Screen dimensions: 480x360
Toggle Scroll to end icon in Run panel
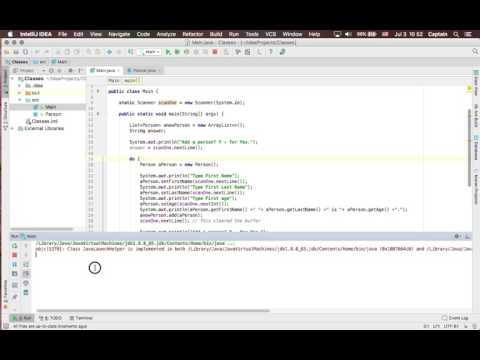tap(26, 274)
